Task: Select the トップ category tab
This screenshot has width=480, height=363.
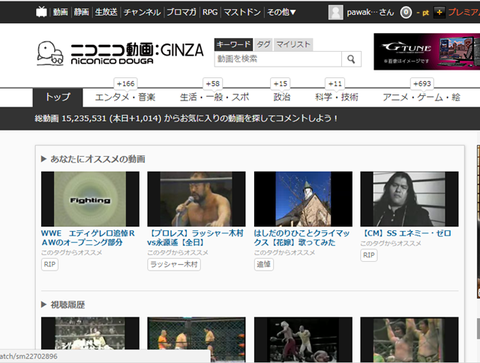Action: click(58, 97)
